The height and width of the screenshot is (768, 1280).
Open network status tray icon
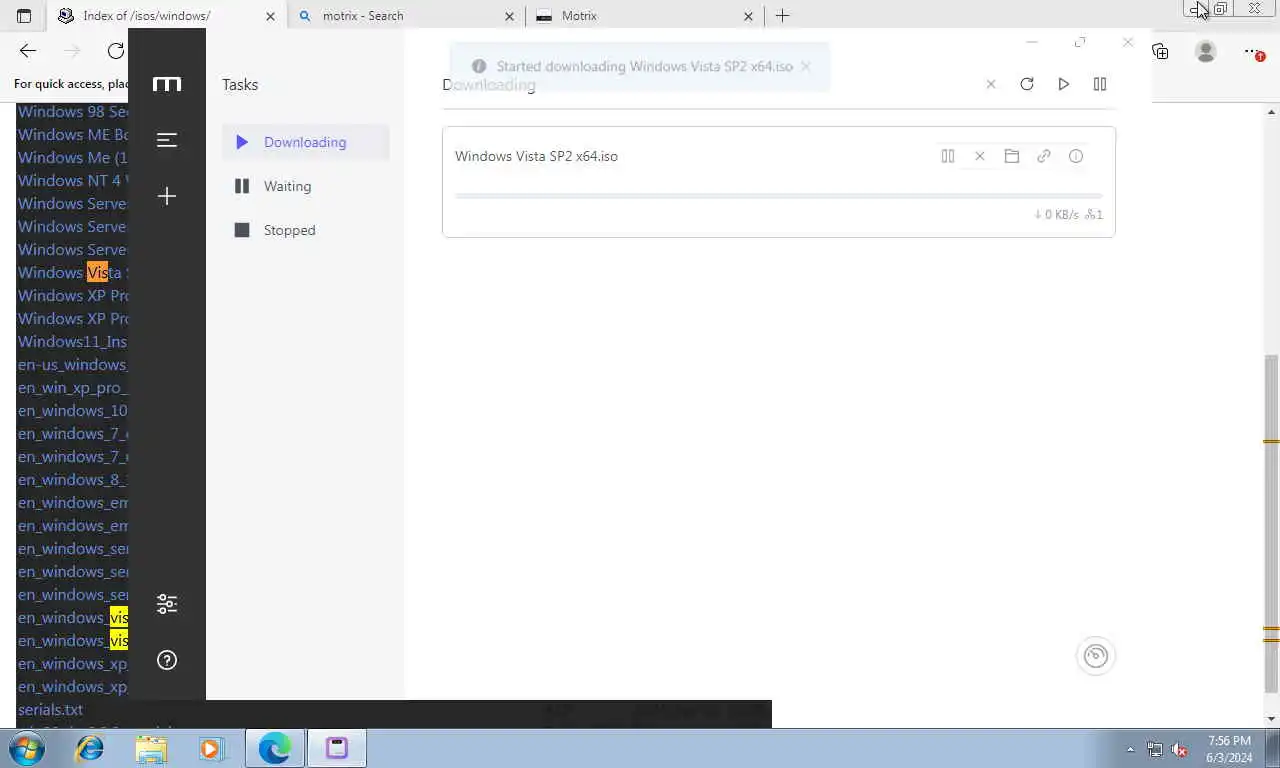coord(1155,749)
